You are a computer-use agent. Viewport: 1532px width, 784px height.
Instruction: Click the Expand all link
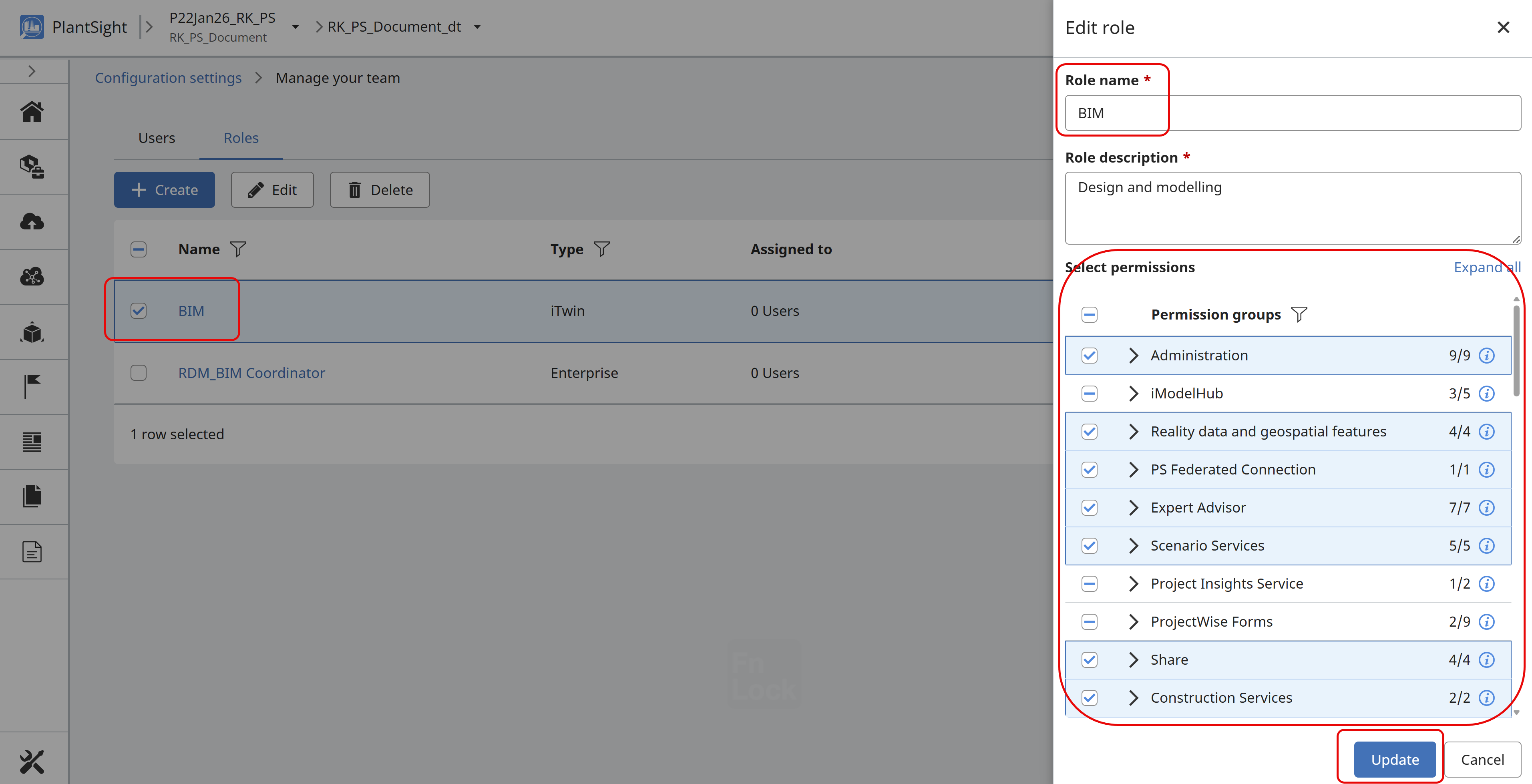1486,268
